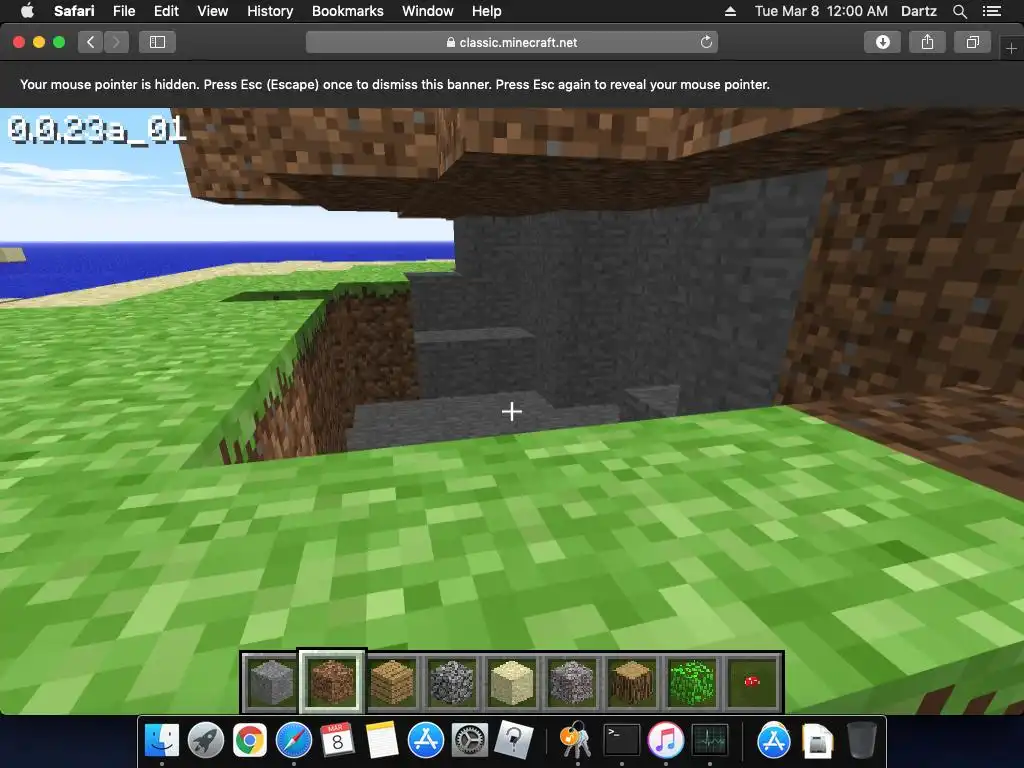Open the Safari share menu

point(927,42)
